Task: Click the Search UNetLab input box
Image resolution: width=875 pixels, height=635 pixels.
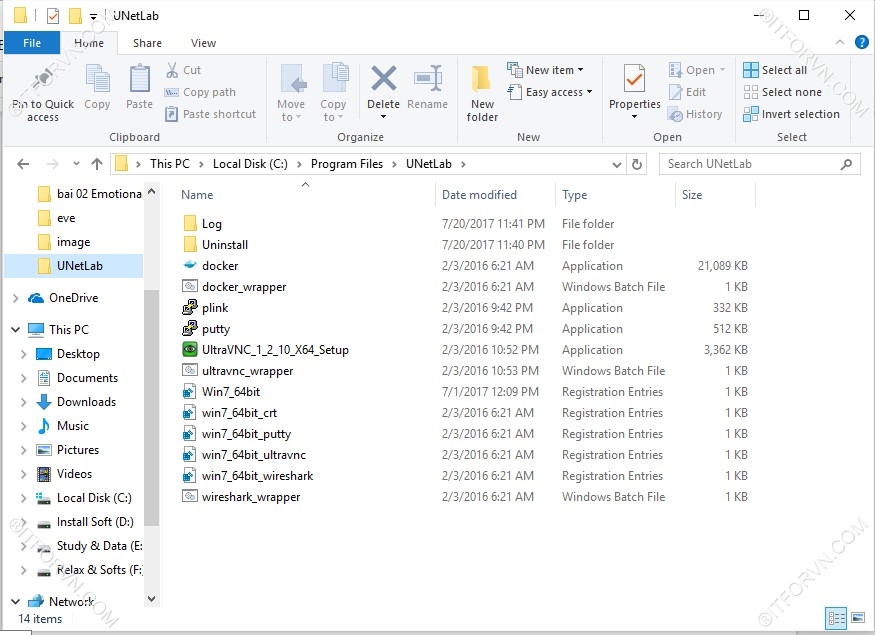Action: click(x=750, y=164)
